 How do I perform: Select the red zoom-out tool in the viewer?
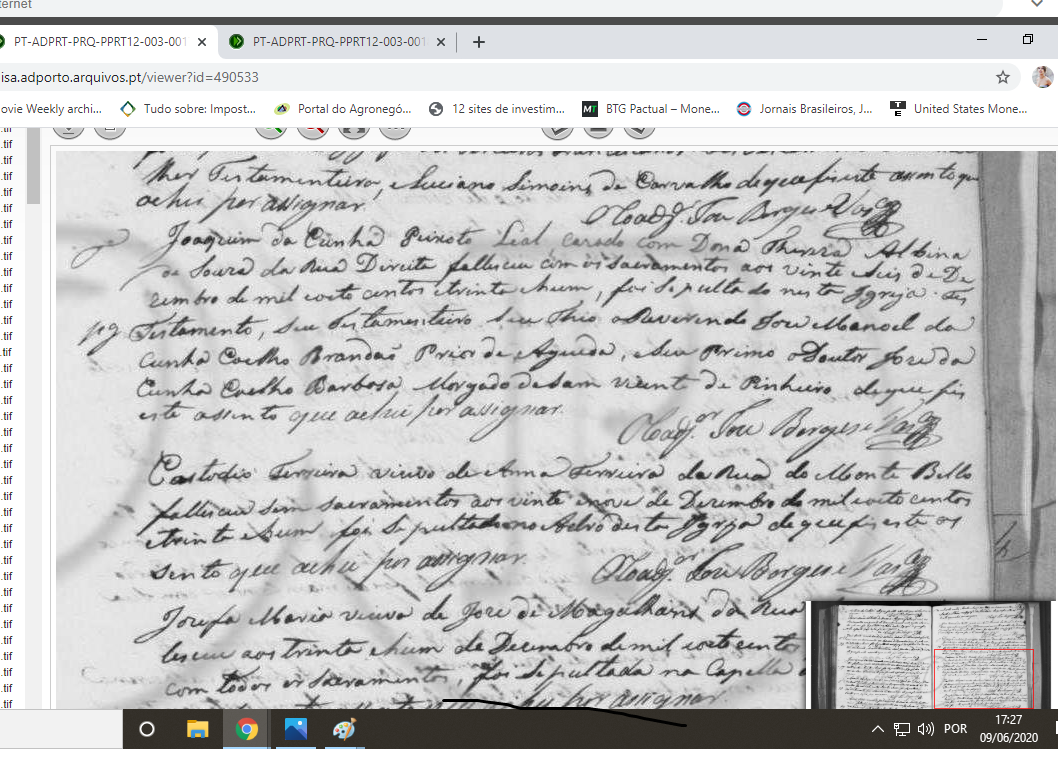[x=312, y=128]
